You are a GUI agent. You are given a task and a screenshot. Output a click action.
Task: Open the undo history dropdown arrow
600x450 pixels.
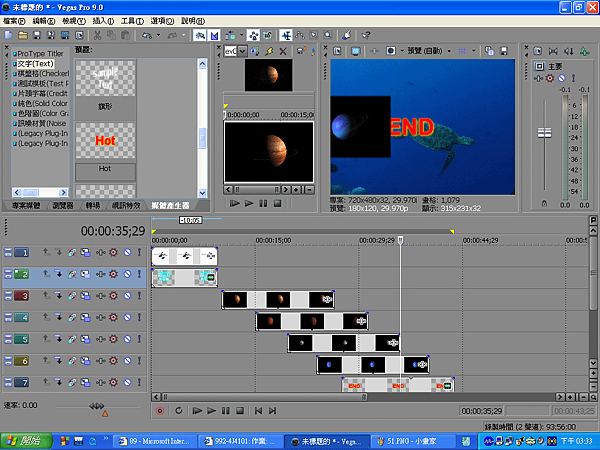[158, 36]
